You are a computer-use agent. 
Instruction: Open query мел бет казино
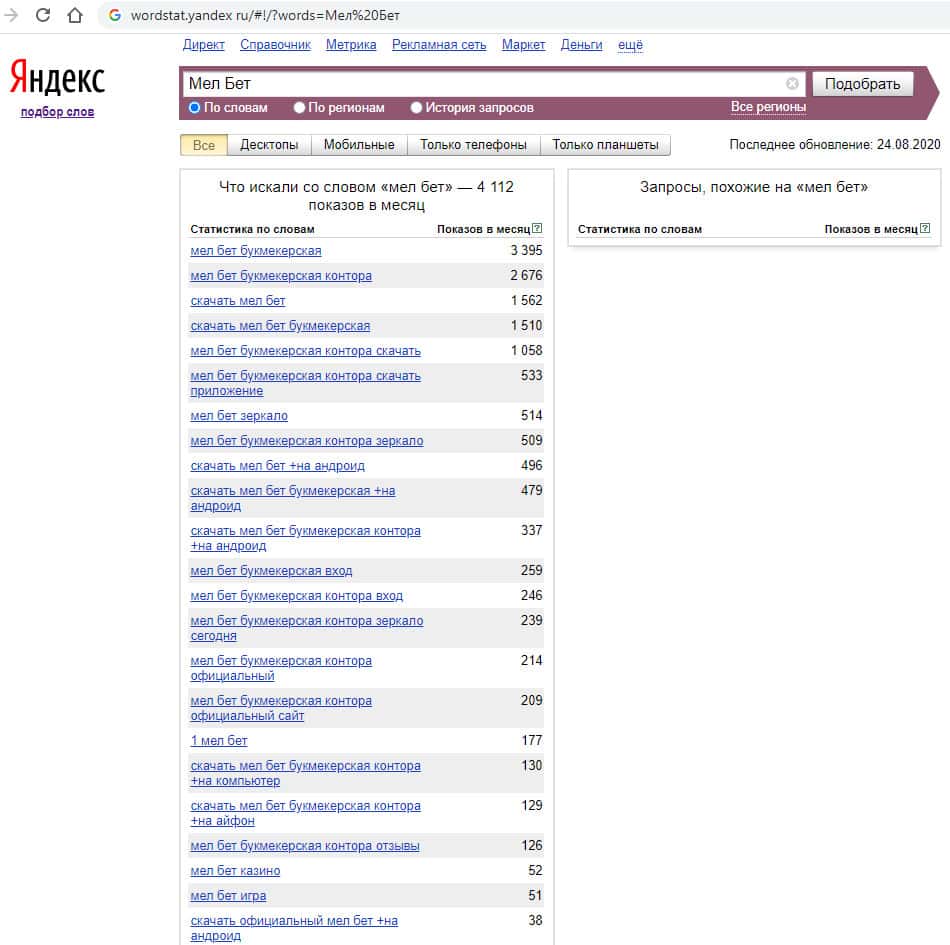tap(235, 870)
